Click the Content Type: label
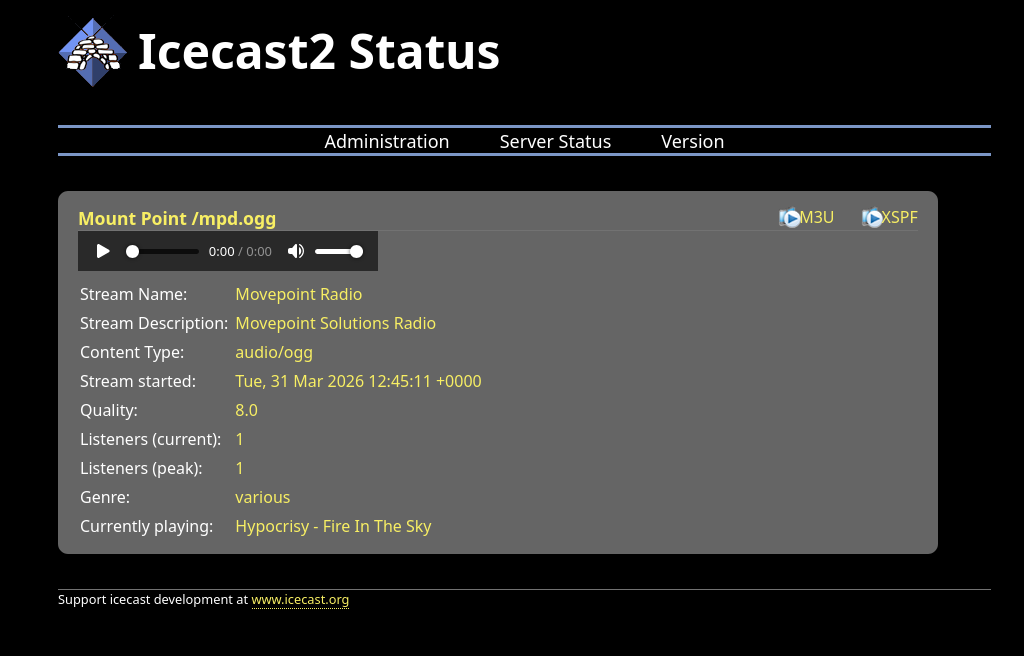Image resolution: width=1024 pixels, height=656 pixels. [132, 352]
